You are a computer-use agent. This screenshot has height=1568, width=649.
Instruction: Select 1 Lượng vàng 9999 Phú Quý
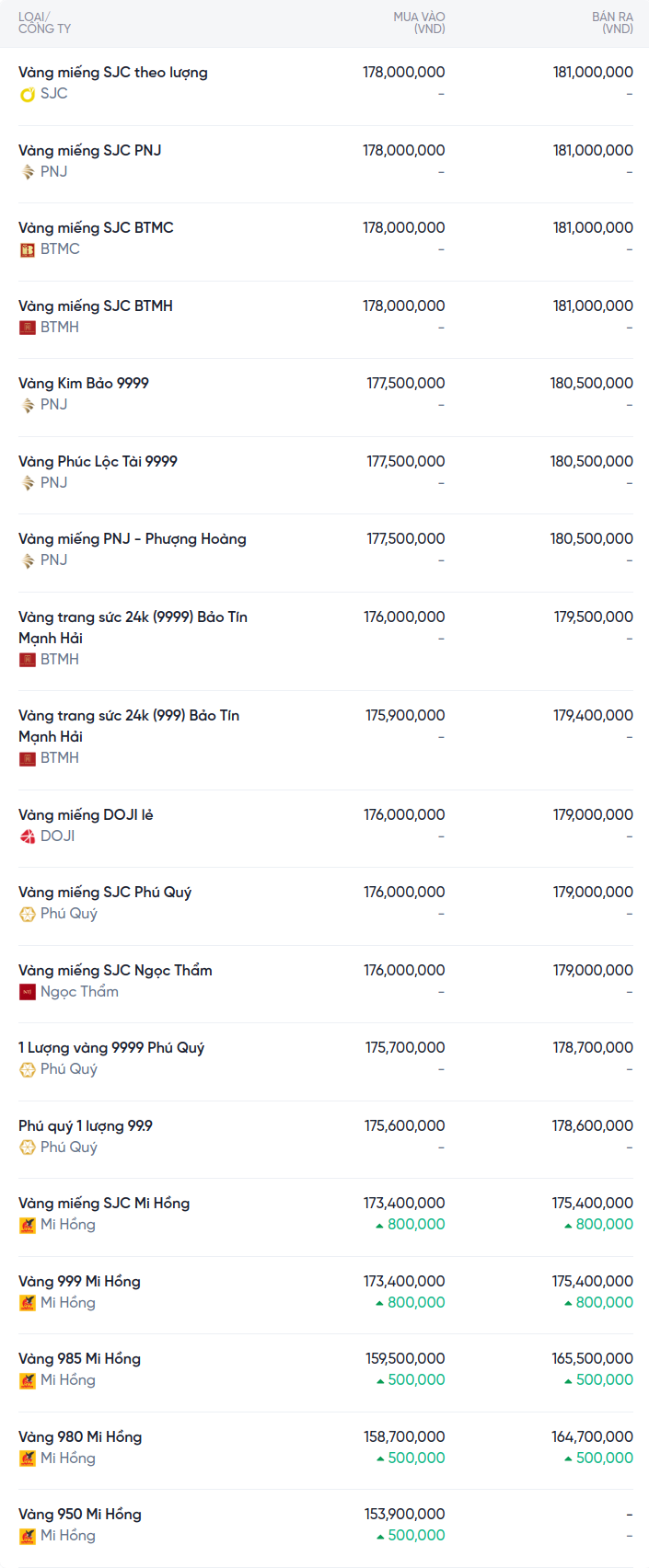(111, 1048)
